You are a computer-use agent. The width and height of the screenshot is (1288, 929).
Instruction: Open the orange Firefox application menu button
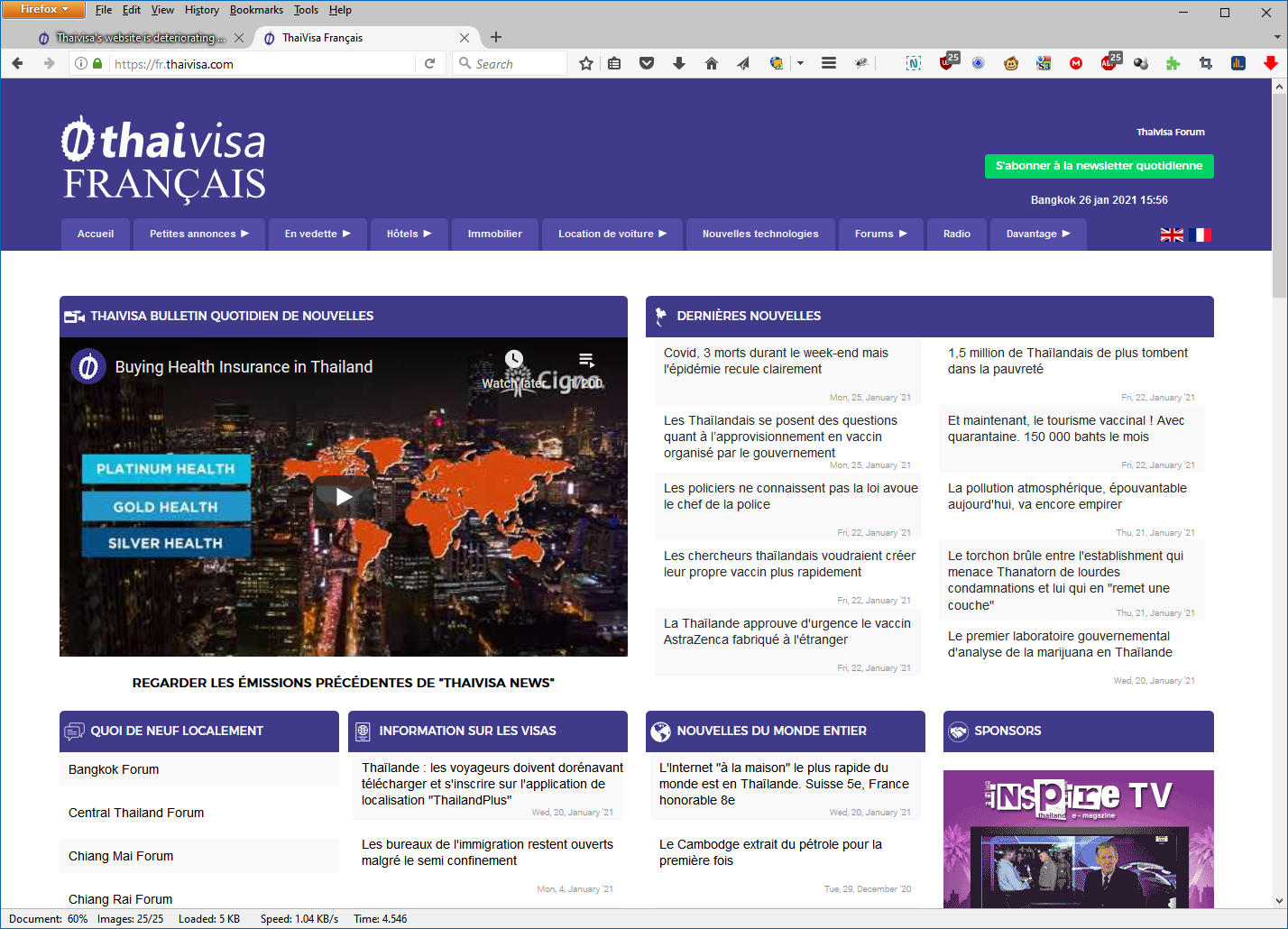pos(43,9)
